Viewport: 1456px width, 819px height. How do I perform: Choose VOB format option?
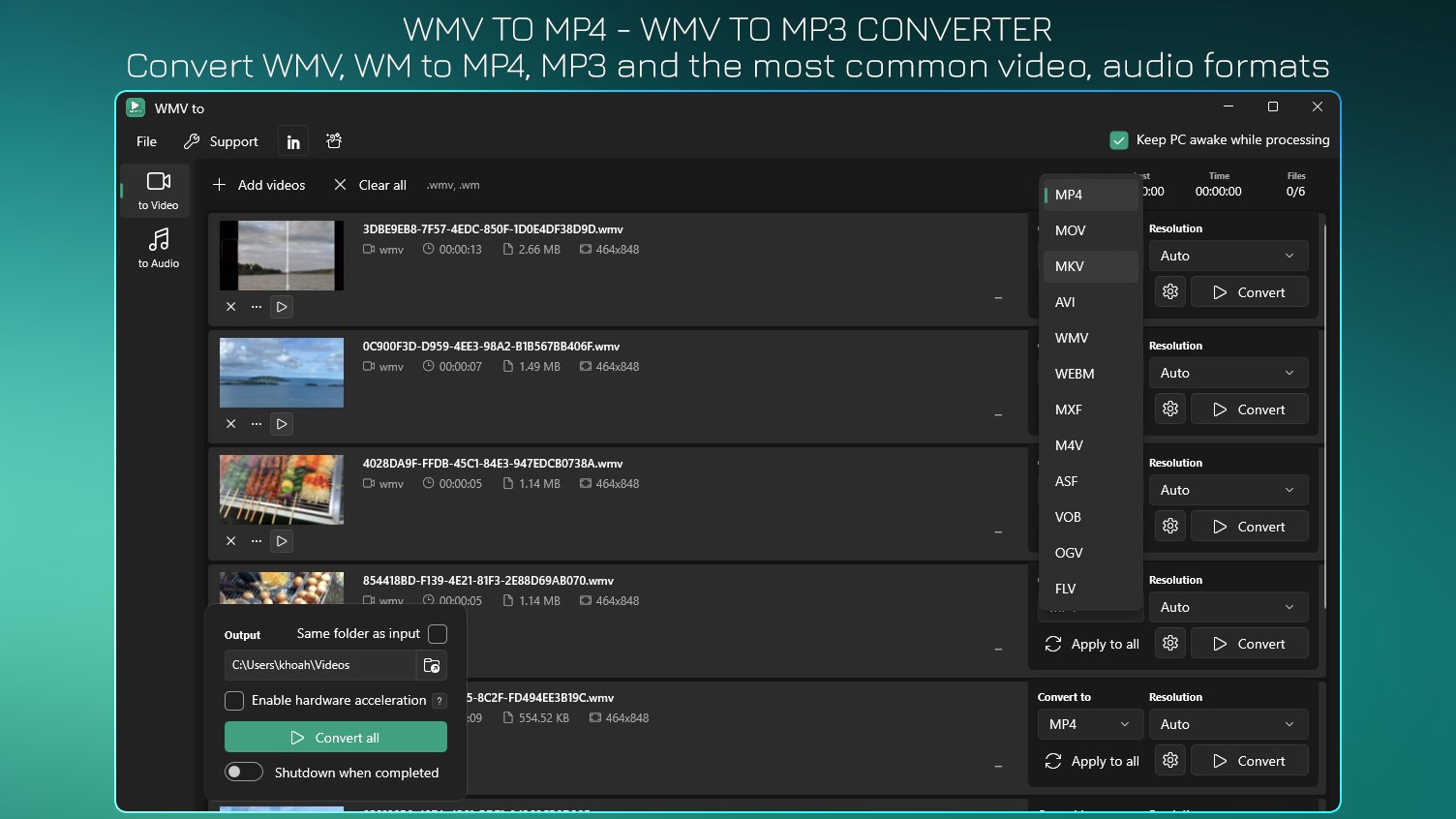tap(1090, 517)
